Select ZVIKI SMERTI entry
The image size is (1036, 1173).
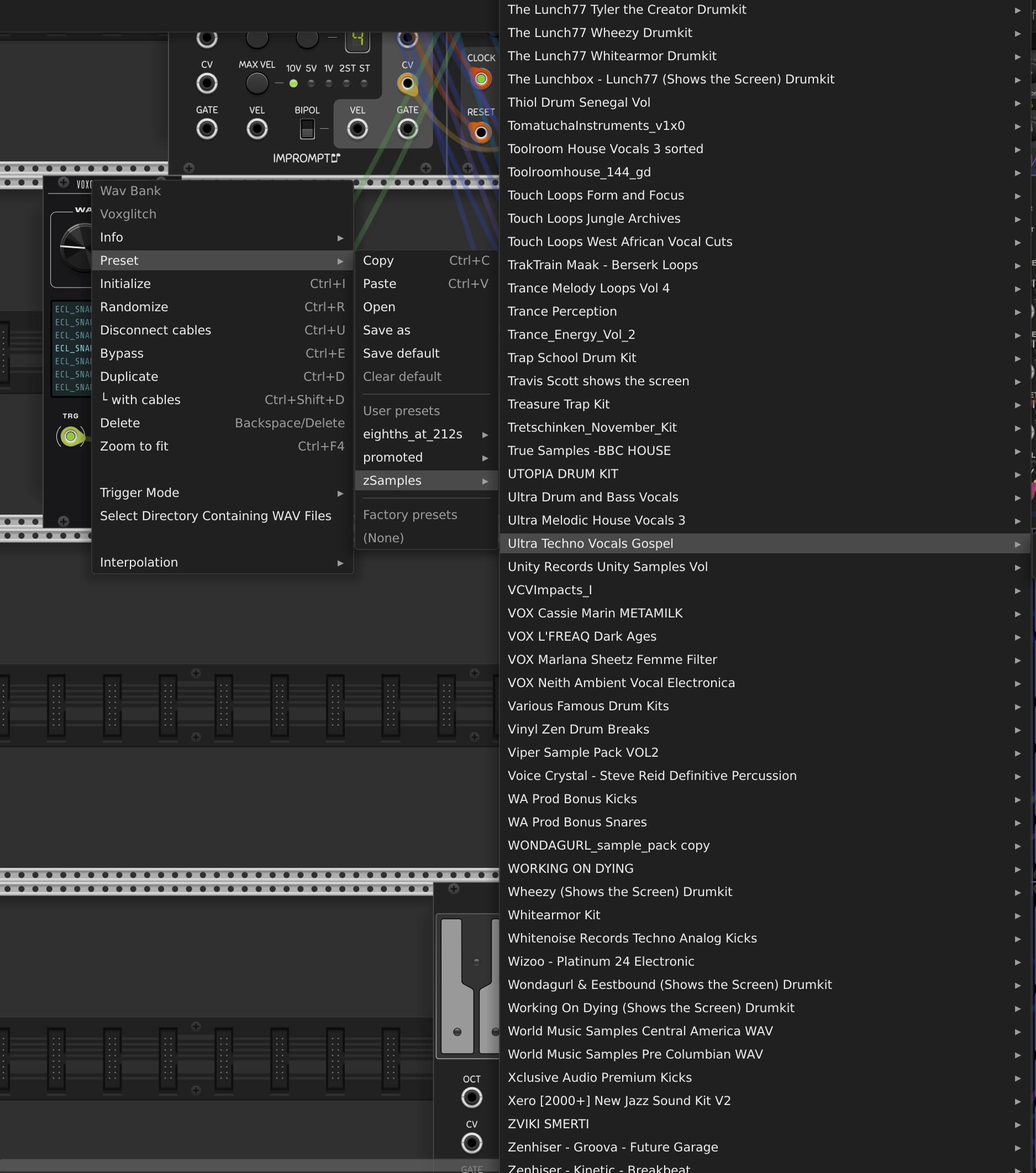click(x=765, y=1124)
